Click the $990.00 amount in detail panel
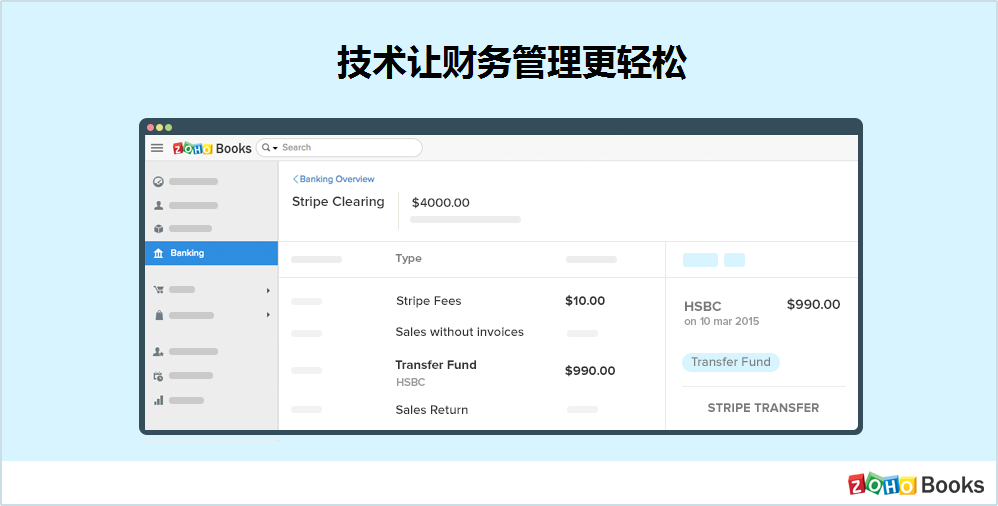 (813, 304)
